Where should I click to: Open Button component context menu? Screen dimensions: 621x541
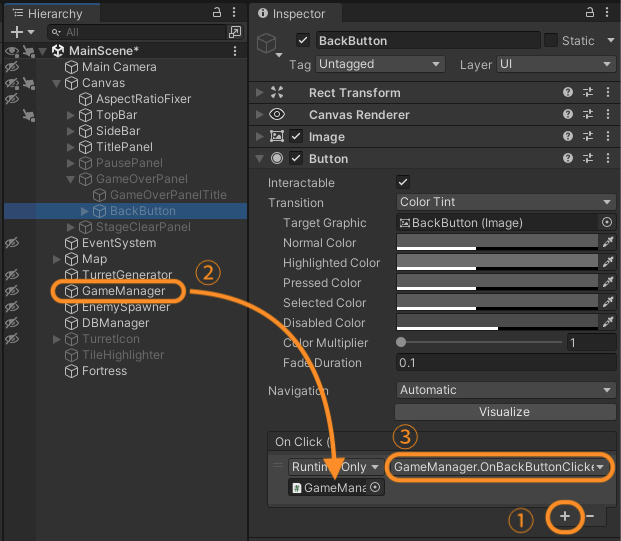coord(608,158)
